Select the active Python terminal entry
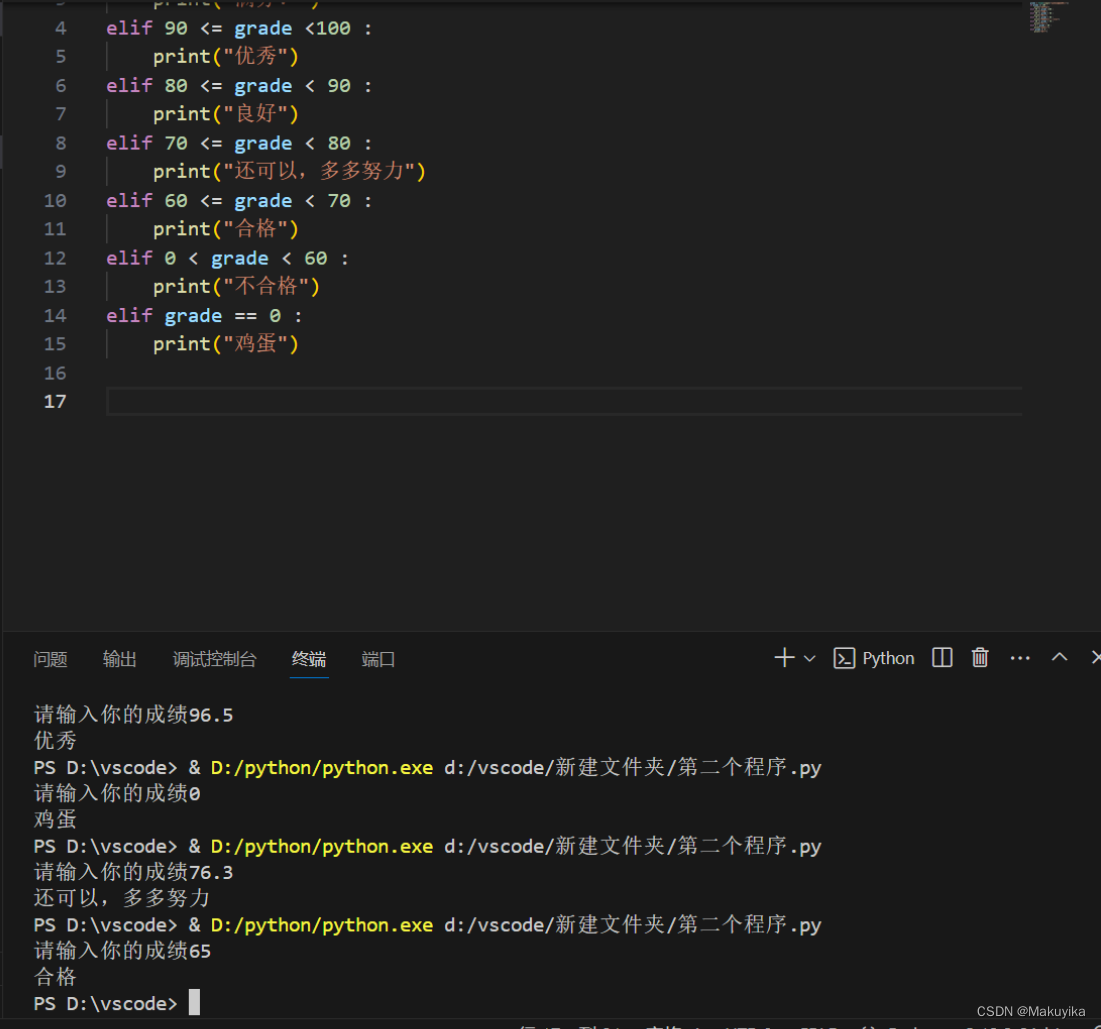 (888, 658)
